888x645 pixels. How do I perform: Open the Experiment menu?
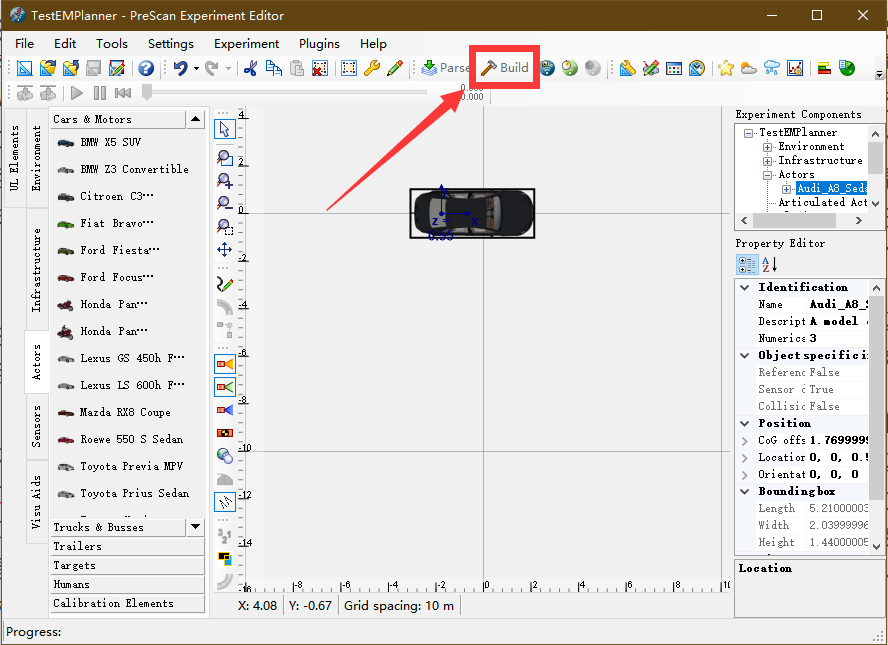click(x=246, y=44)
